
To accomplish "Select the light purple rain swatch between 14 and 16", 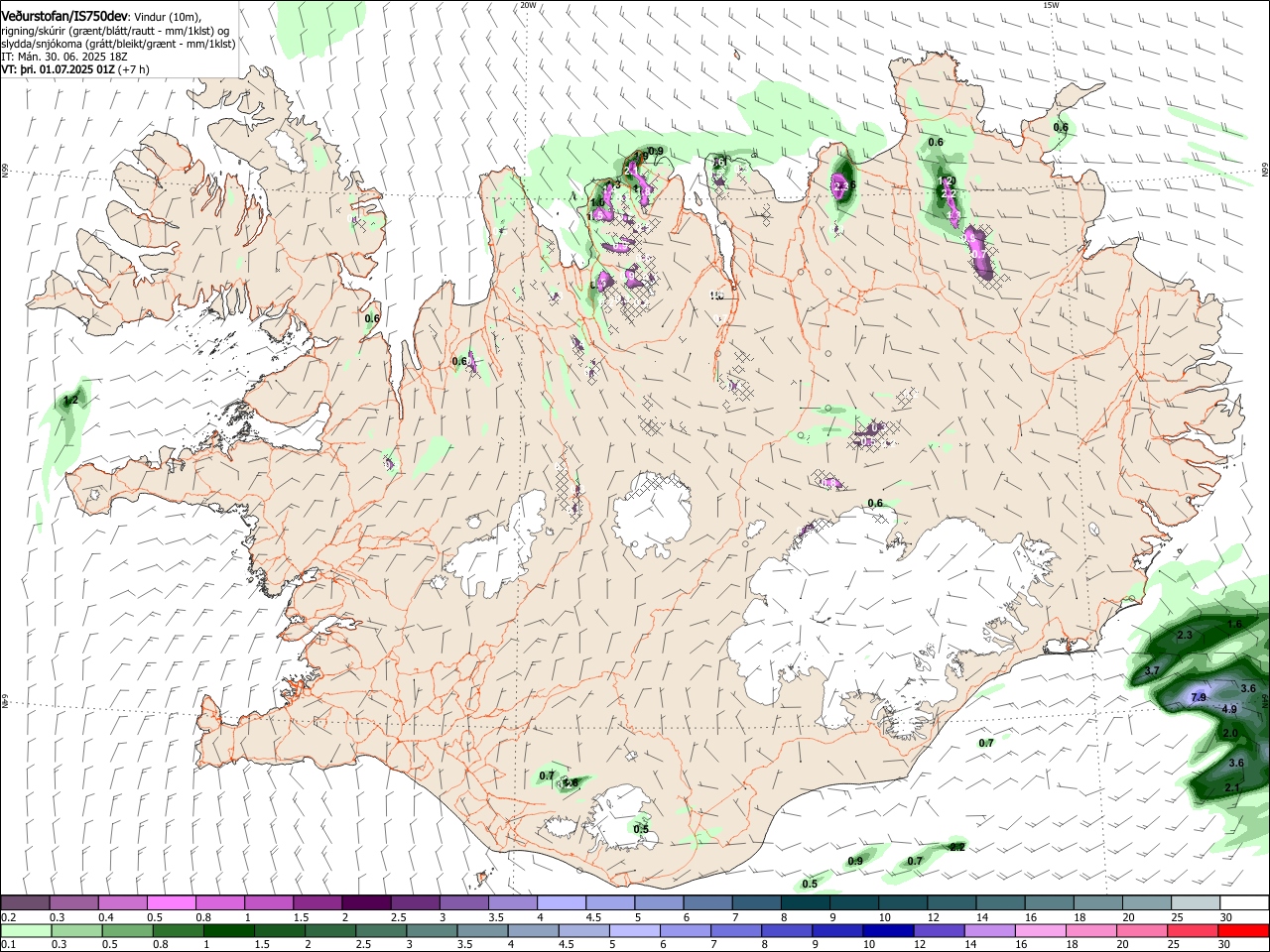I will tap(990, 931).
